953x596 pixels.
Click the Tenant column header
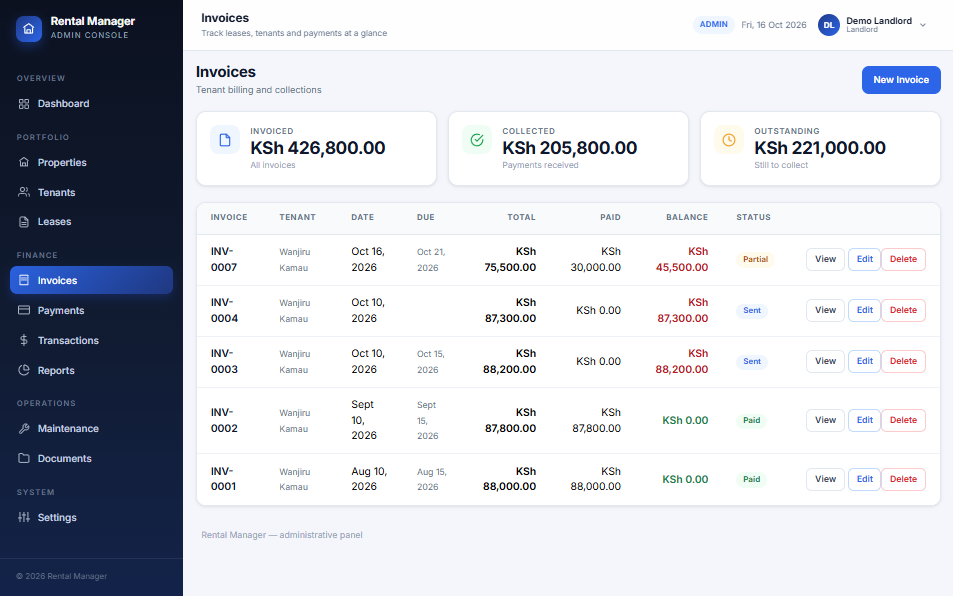pyautogui.click(x=297, y=217)
